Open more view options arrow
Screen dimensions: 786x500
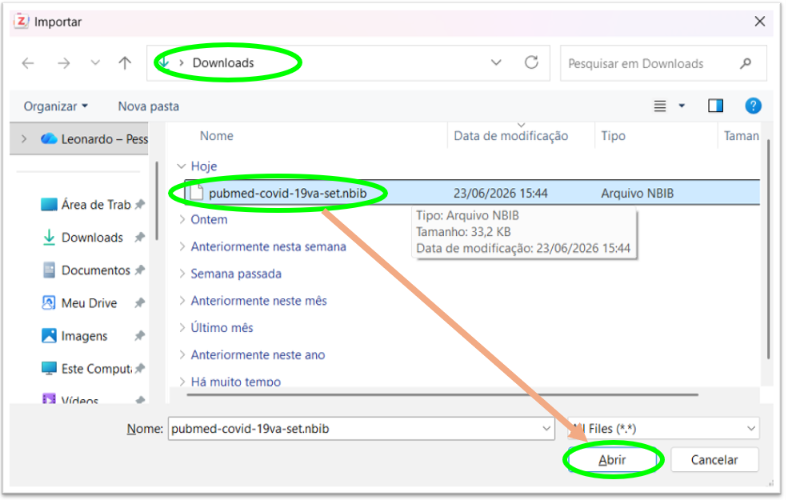682,106
